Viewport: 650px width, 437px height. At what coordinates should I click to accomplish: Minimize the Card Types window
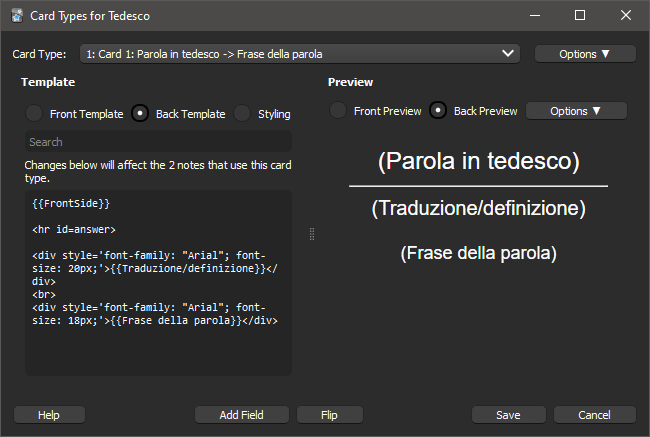tap(535, 15)
